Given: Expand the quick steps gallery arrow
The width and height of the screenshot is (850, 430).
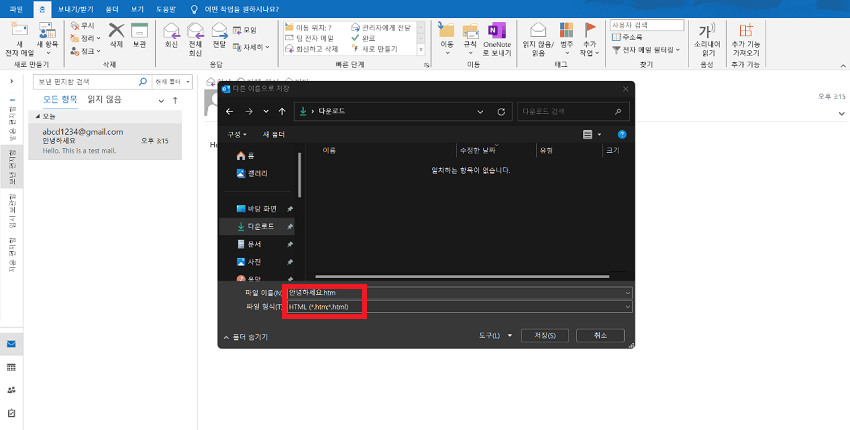Looking at the screenshot, I should (421, 49).
